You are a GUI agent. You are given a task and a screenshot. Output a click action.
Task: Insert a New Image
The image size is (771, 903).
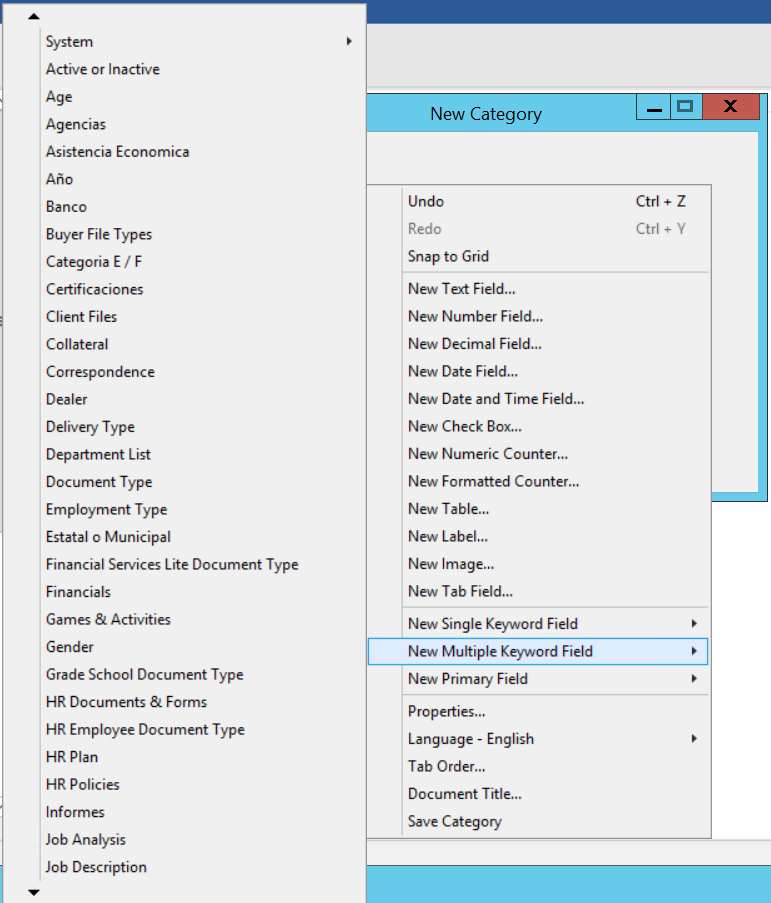pyautogui.click(x=538, y=564)
